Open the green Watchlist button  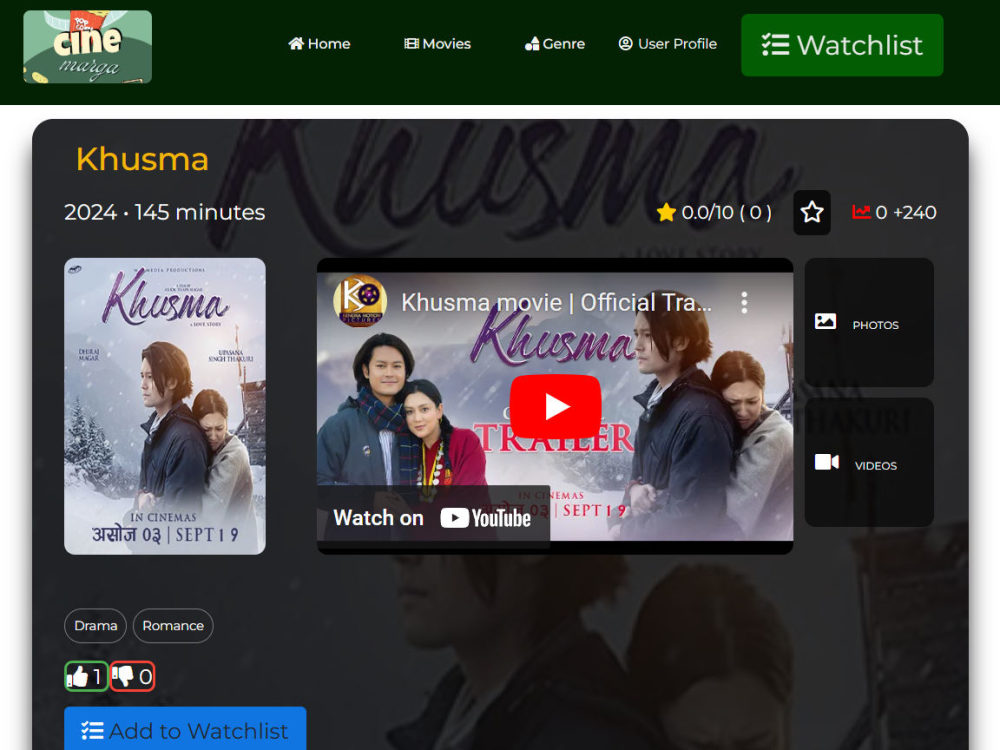tap(842, 45)
